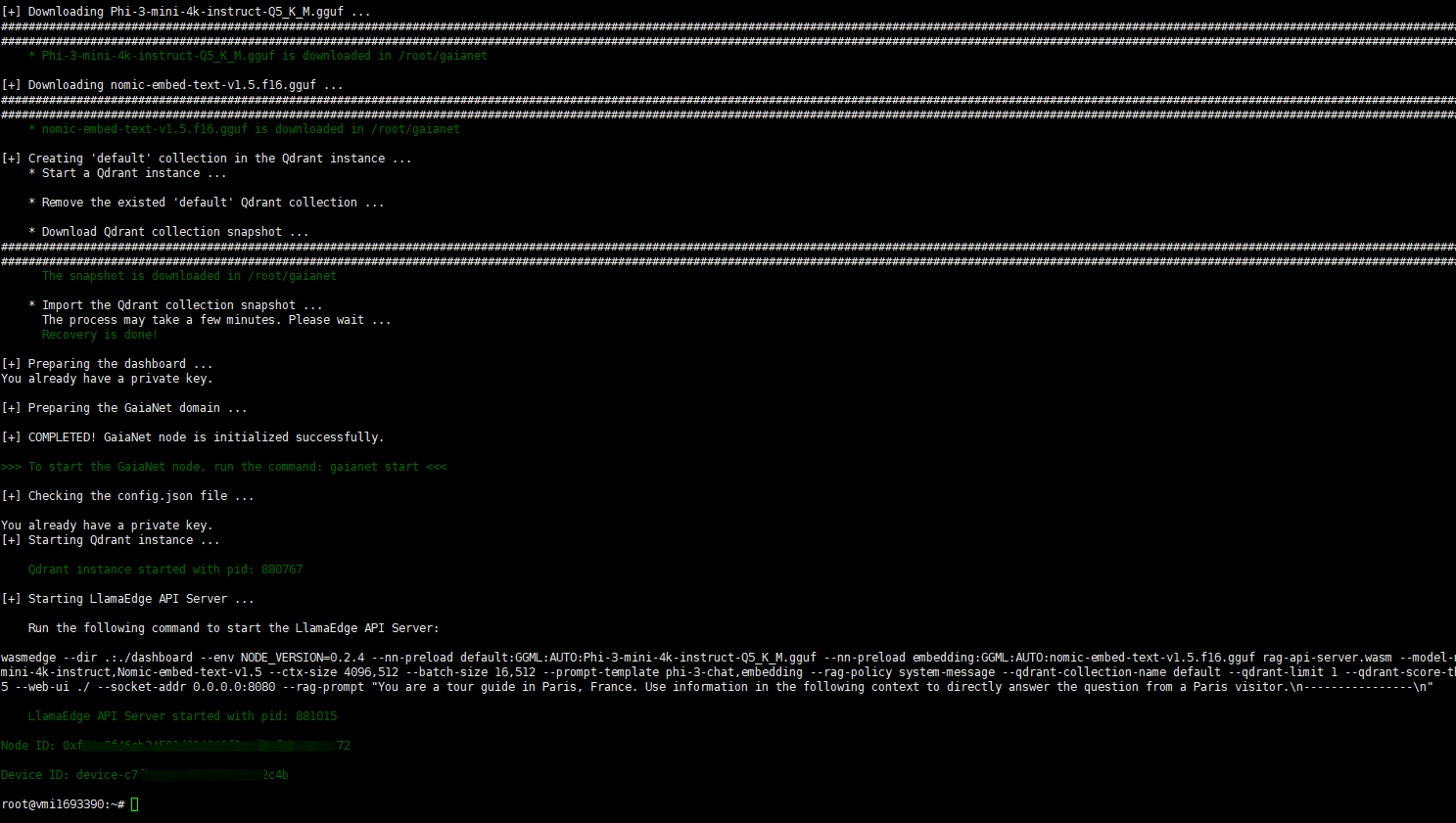The image size is (1456, 823).
Task: Click the 'gaianet start' command hint line
Action: [x=223, y=467]
